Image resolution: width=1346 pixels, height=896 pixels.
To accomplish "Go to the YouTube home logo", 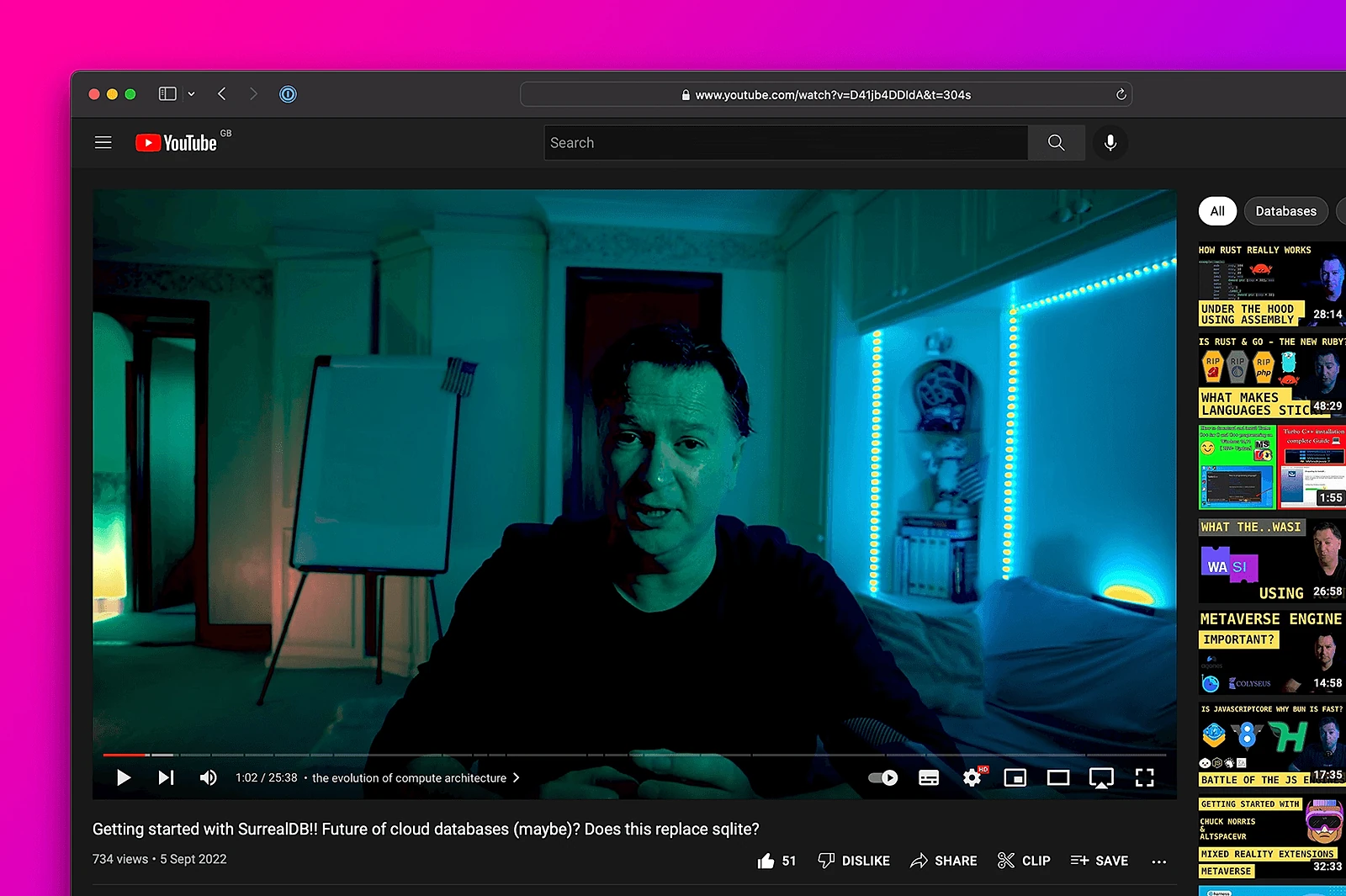I will [177, 143].
